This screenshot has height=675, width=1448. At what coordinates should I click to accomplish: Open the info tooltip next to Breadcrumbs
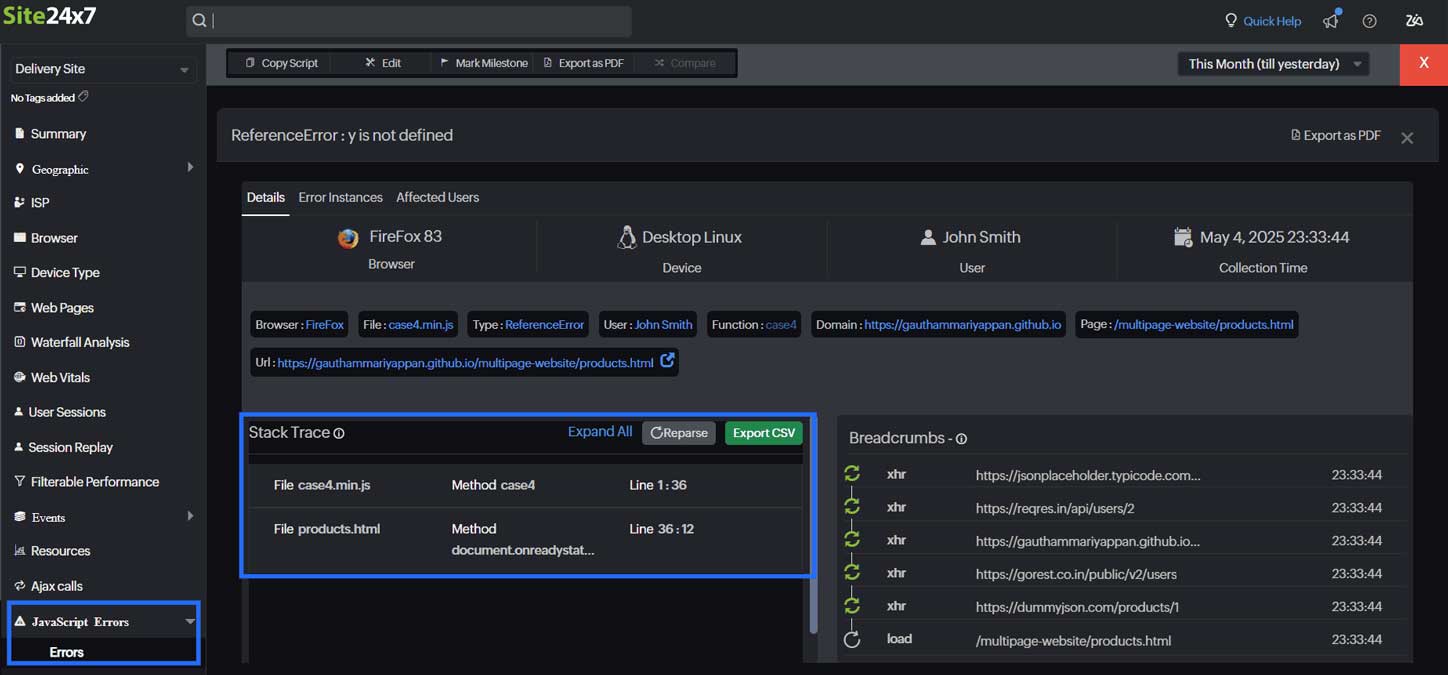coord(960,439)
